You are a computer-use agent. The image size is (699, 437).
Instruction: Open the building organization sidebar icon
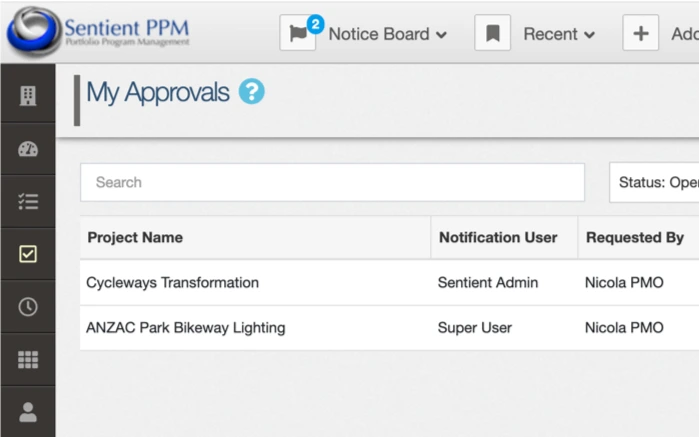point(28,95)
